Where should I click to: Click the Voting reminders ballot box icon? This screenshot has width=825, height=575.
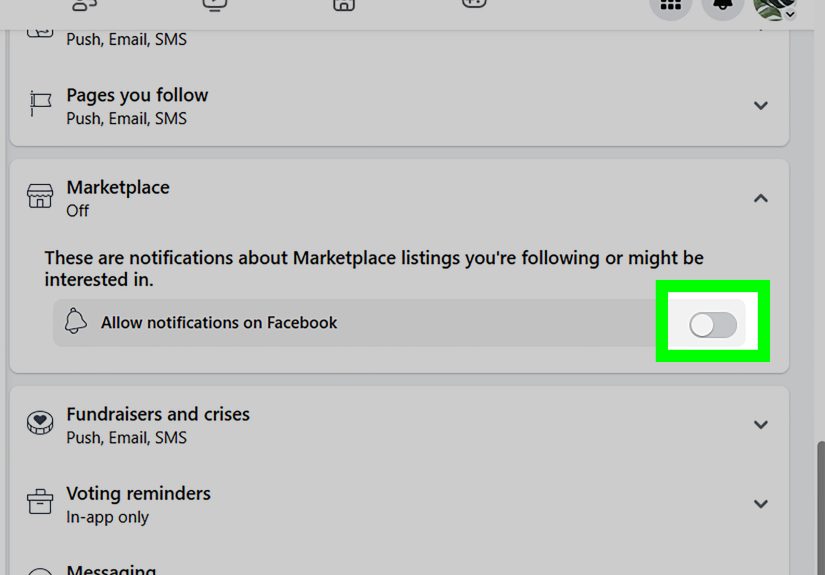(x=40, y=501)
